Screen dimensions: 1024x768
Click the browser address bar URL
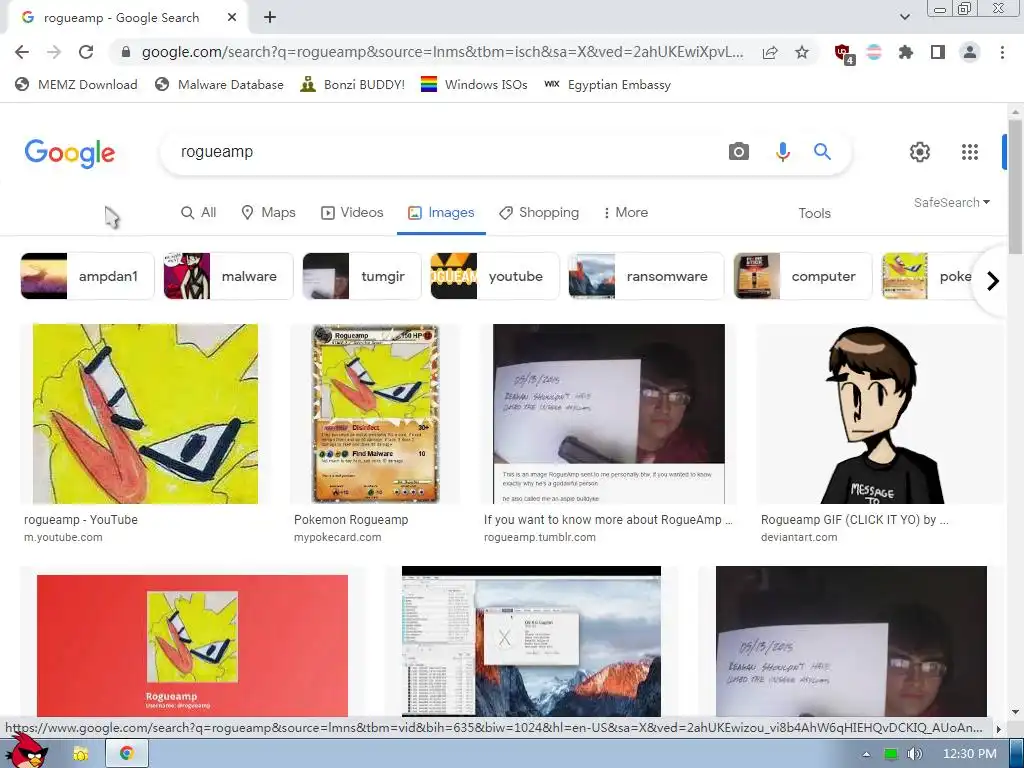point(442,52)
